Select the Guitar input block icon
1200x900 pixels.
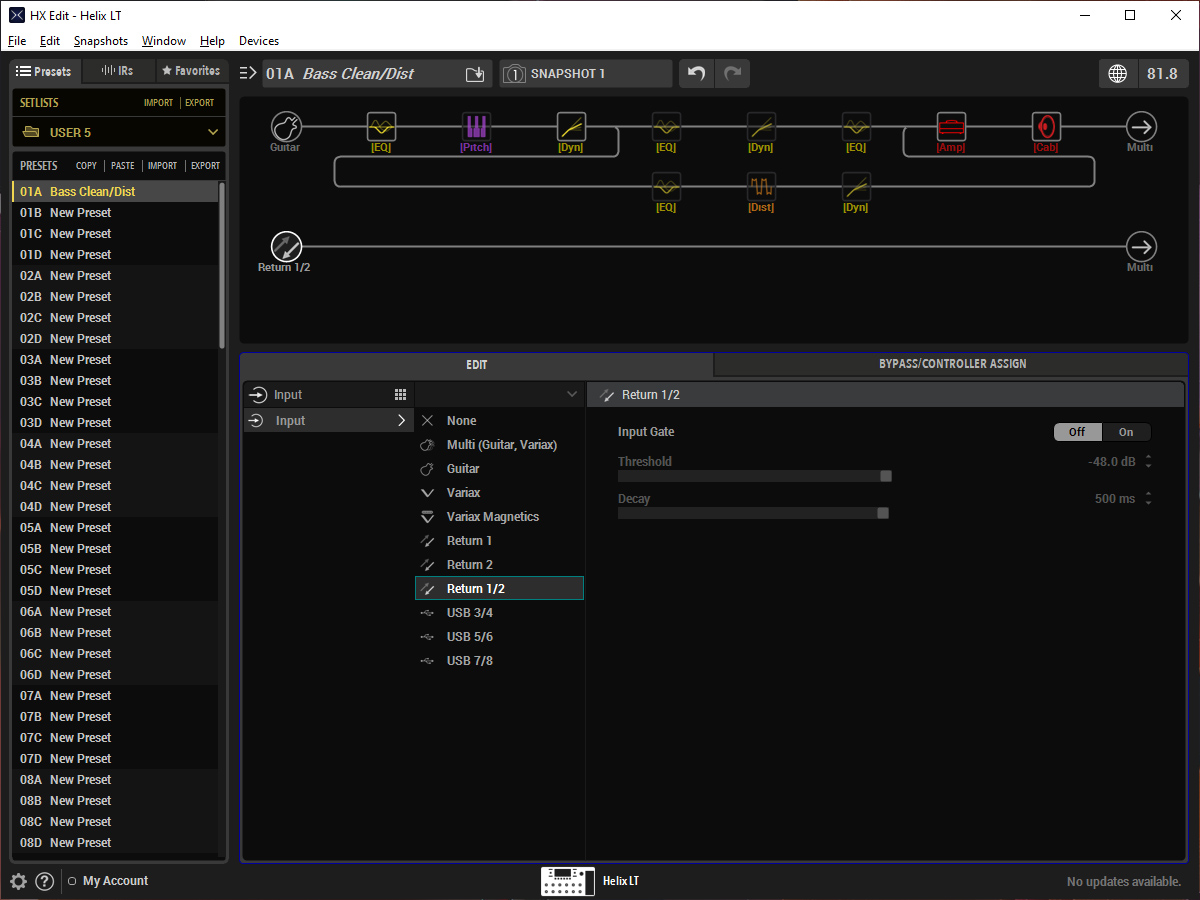coord(286,127)
